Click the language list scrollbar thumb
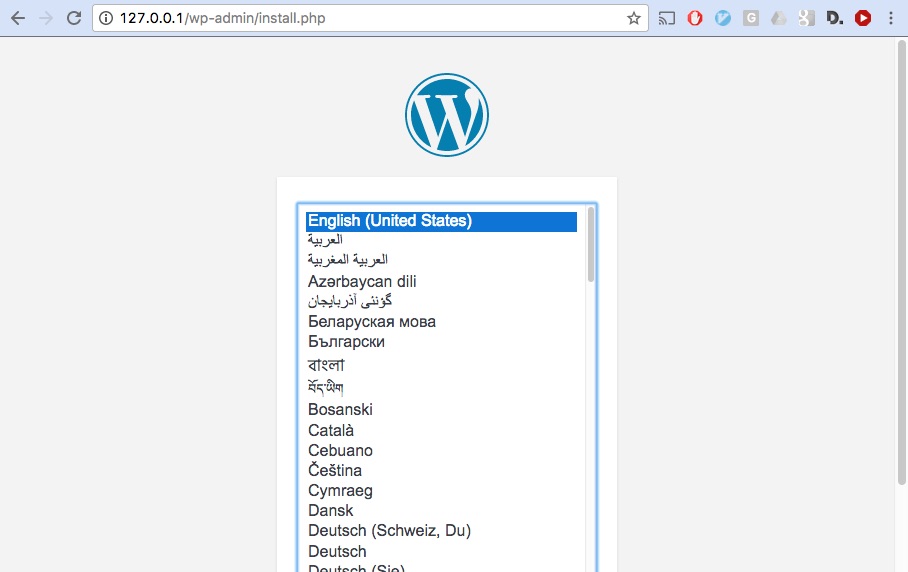Viewport: 908px width, 572px height. click(x=591, y=244)
